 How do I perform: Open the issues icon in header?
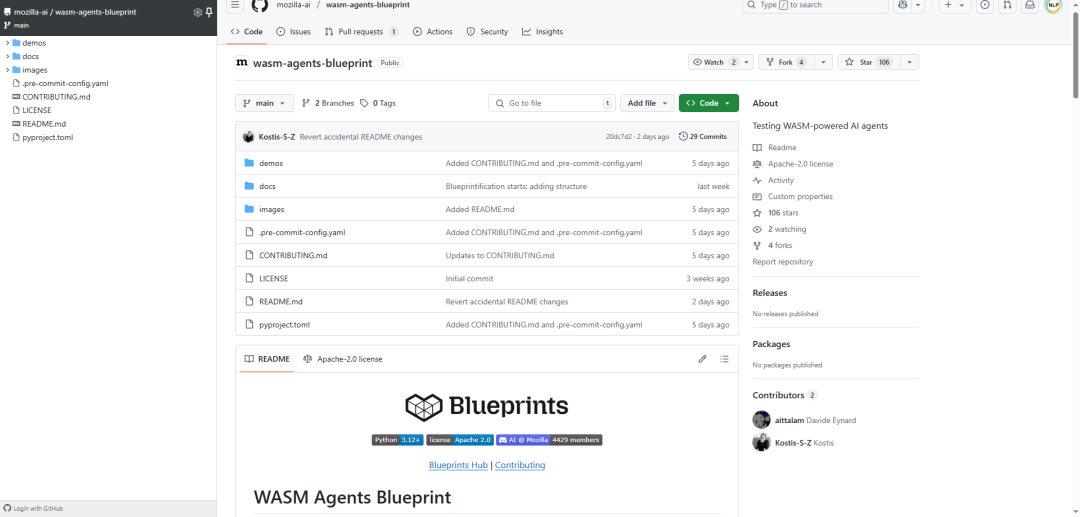click(x=985, y=5)
